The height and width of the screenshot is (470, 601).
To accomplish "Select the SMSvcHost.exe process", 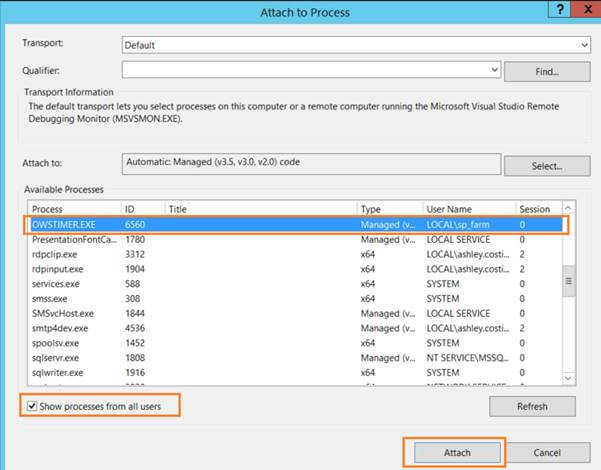I will pyautogui.click(x=295, y=313).
